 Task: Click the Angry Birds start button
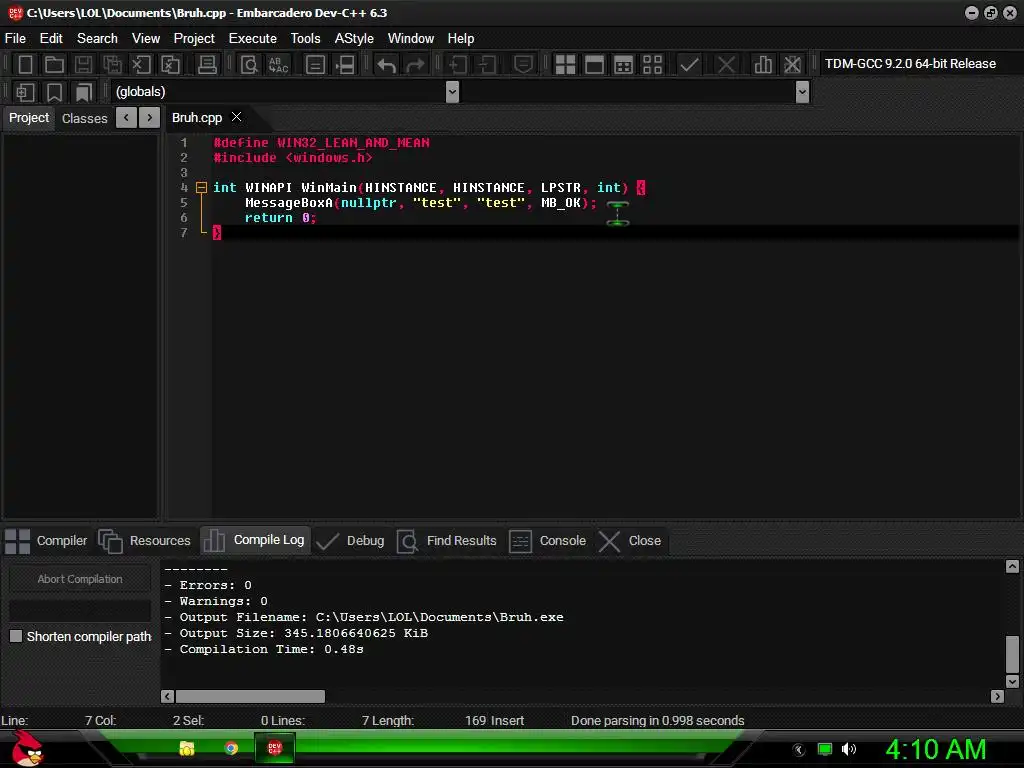tap(27, 748)
